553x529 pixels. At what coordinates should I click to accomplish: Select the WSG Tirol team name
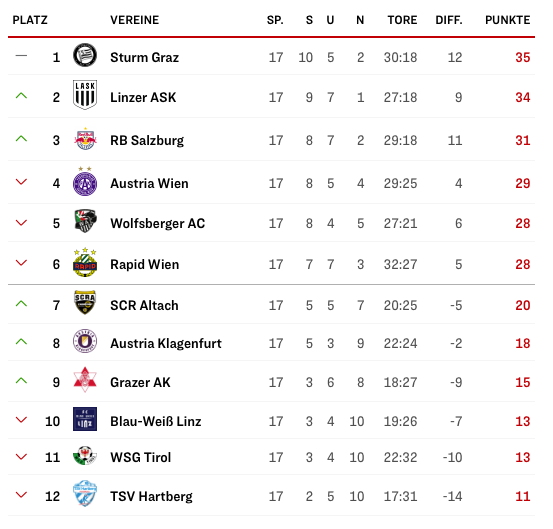[x=141, y=457]
